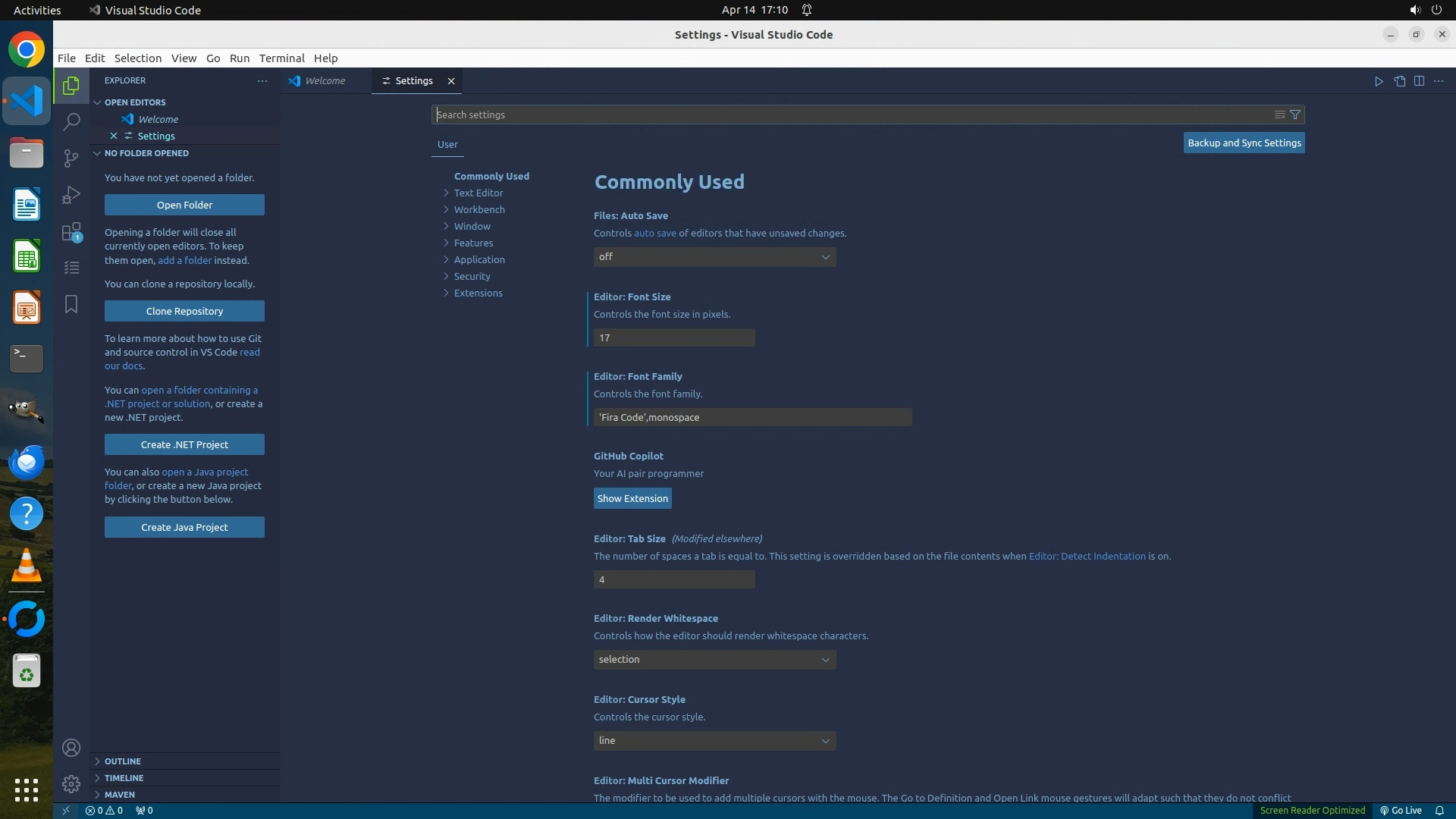
Task: Expand the Text Editor settings category
Action: (478, 193)
